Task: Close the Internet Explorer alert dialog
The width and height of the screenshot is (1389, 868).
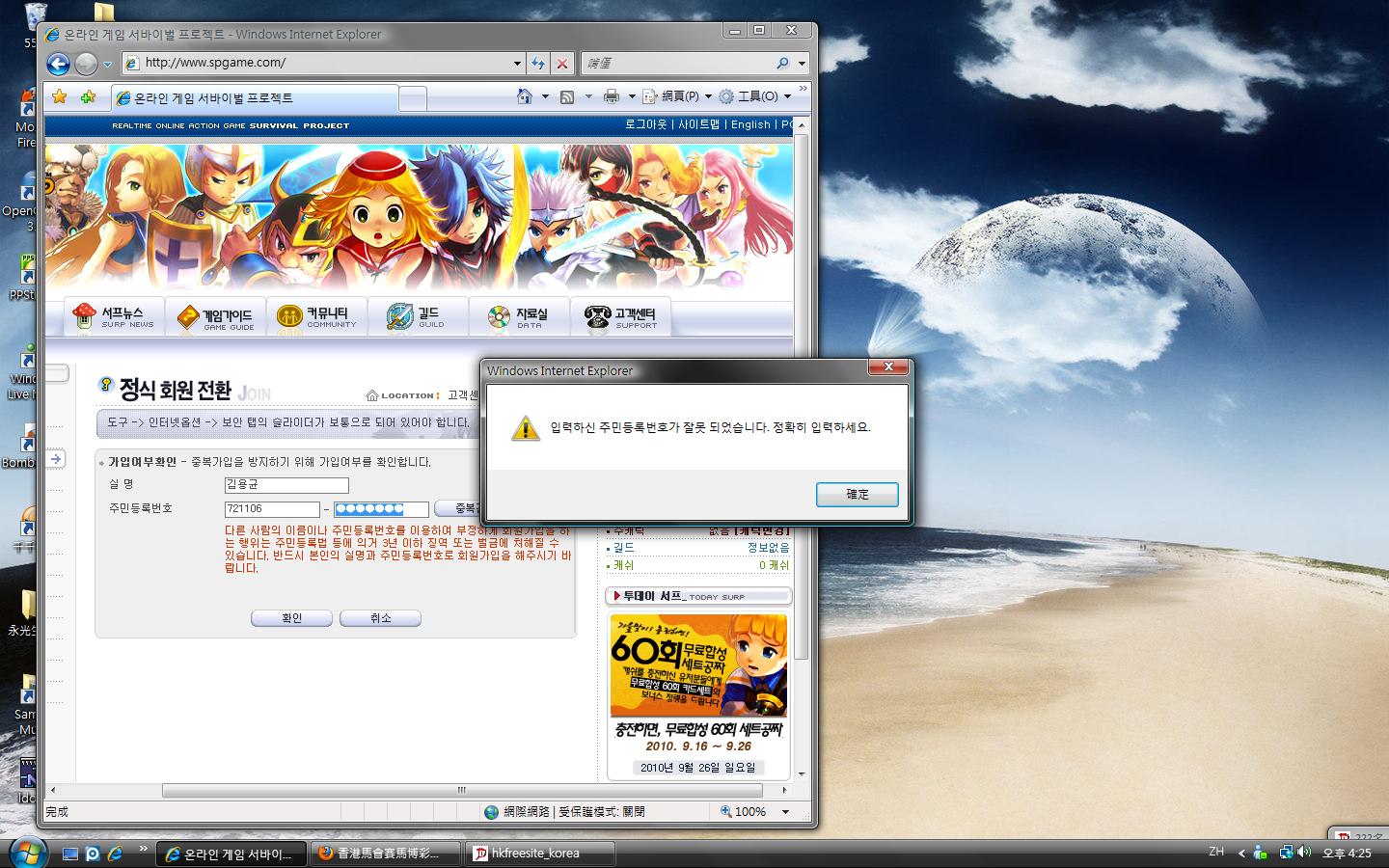Action: point(888,367)
